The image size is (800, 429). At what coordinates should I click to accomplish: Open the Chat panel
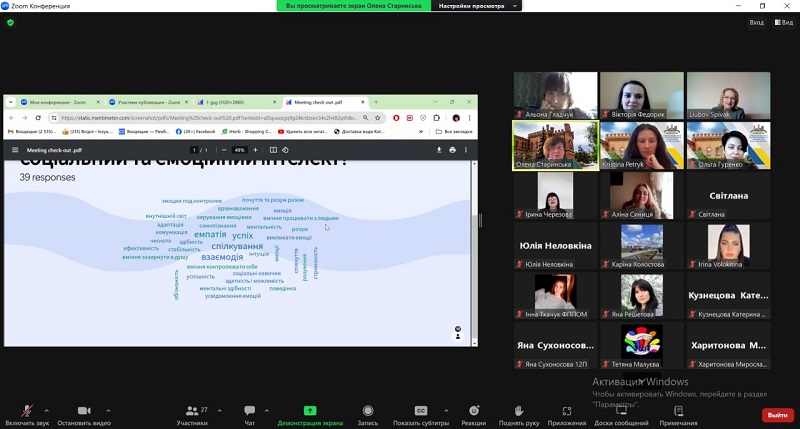[x=249, y=411]
